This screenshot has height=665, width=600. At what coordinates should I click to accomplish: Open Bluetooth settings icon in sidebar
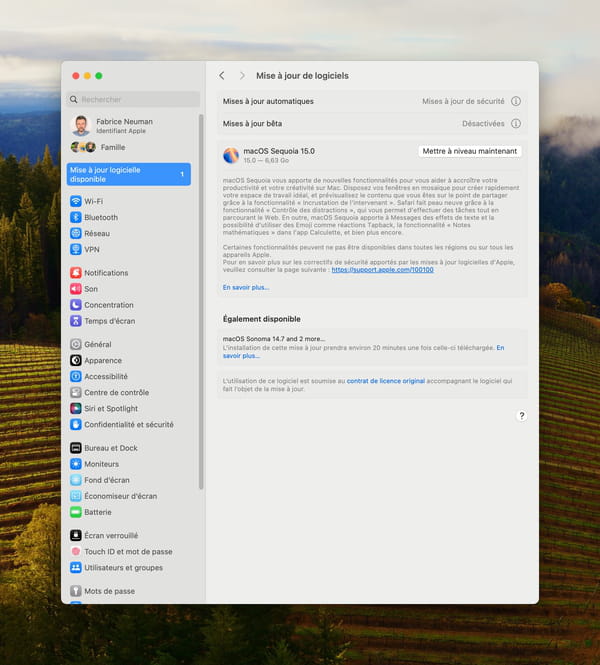pyautogui.click(x=75, y=217)
